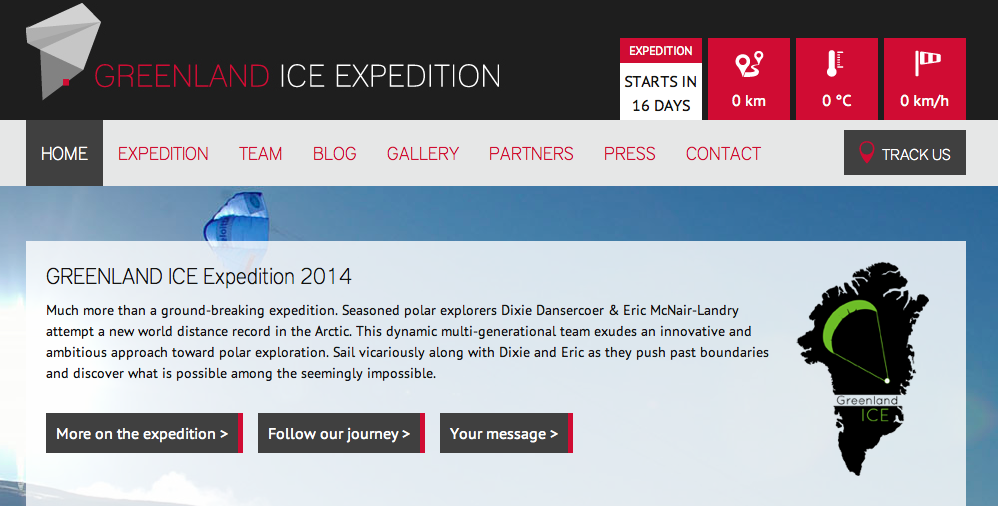Open the Gallery menu item

tap(422, 153)
